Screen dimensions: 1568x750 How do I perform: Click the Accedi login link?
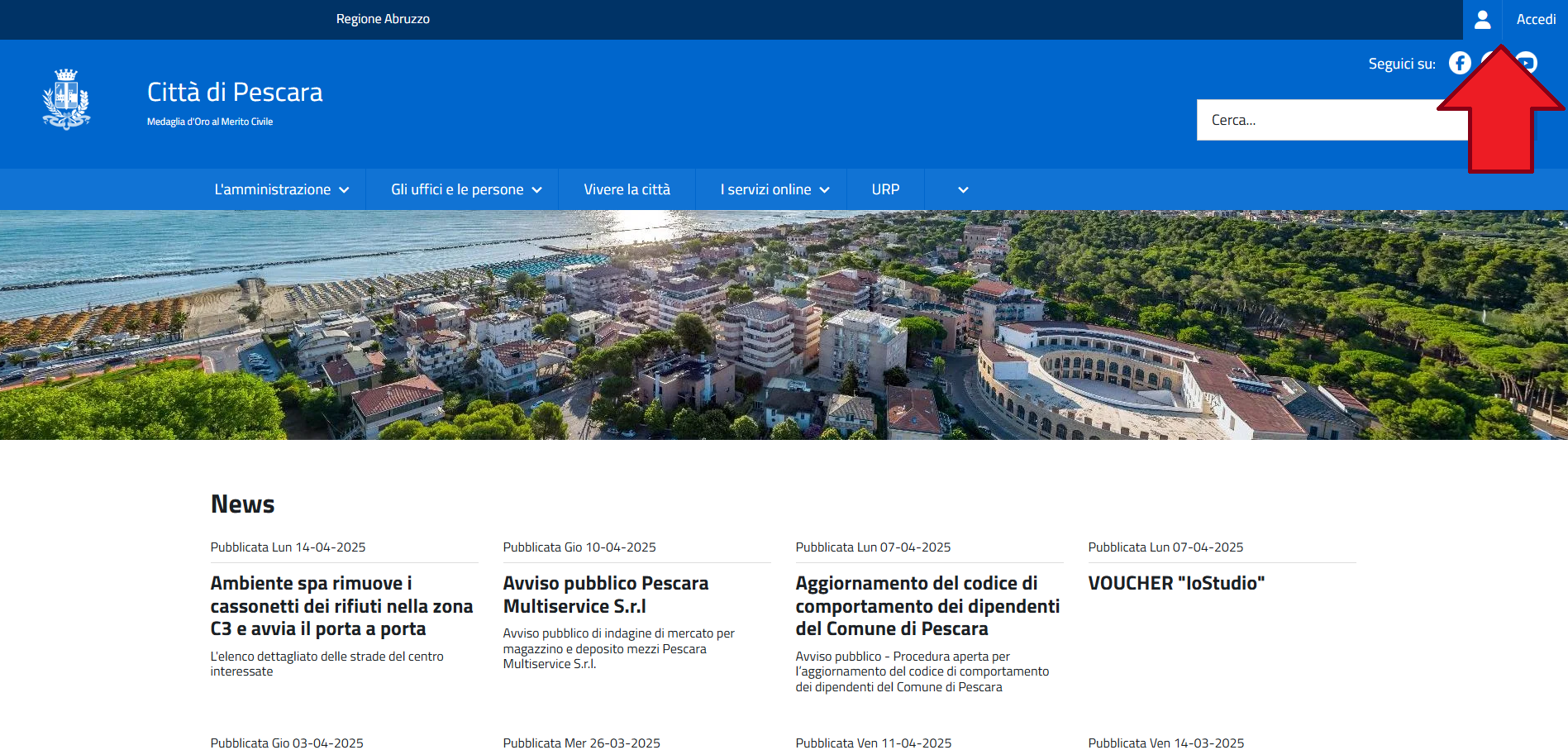click(x=1536, y=19)
